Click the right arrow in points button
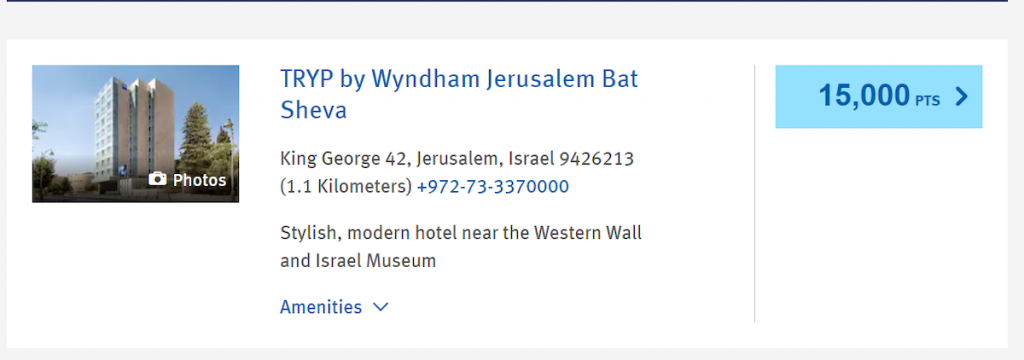 [961, 97]
